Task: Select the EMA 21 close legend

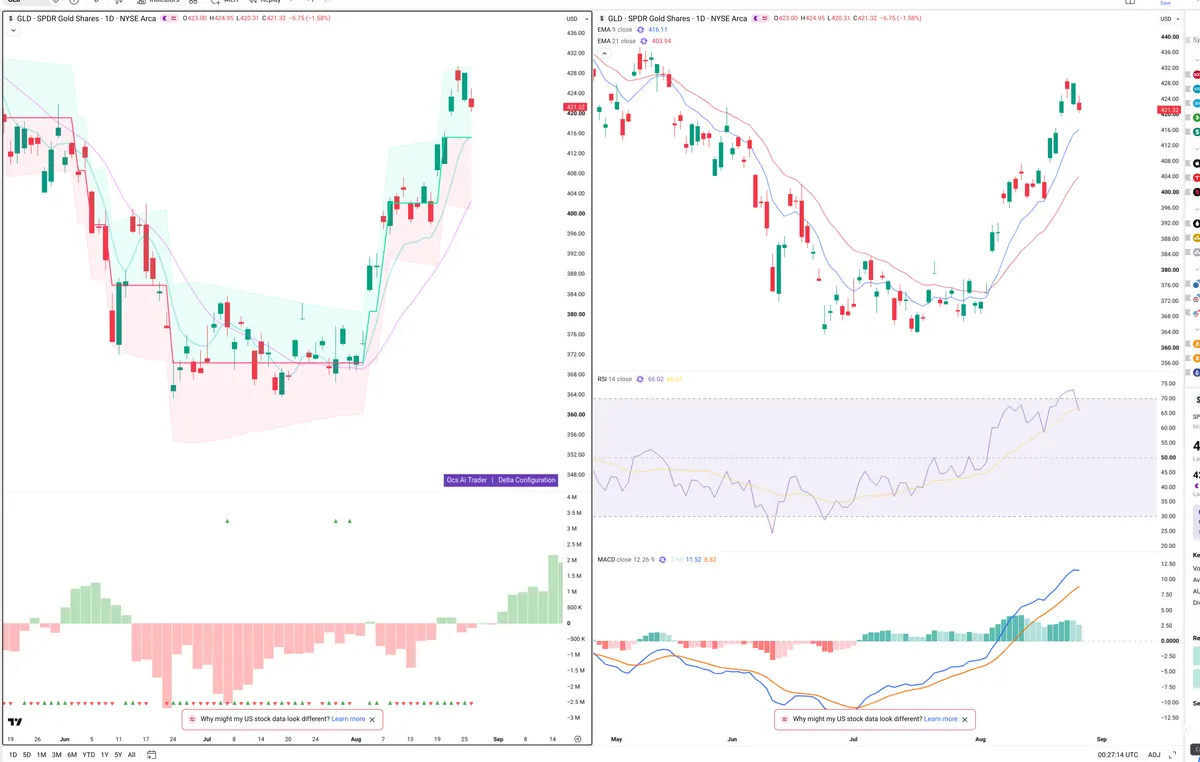Action: [616, 41]
